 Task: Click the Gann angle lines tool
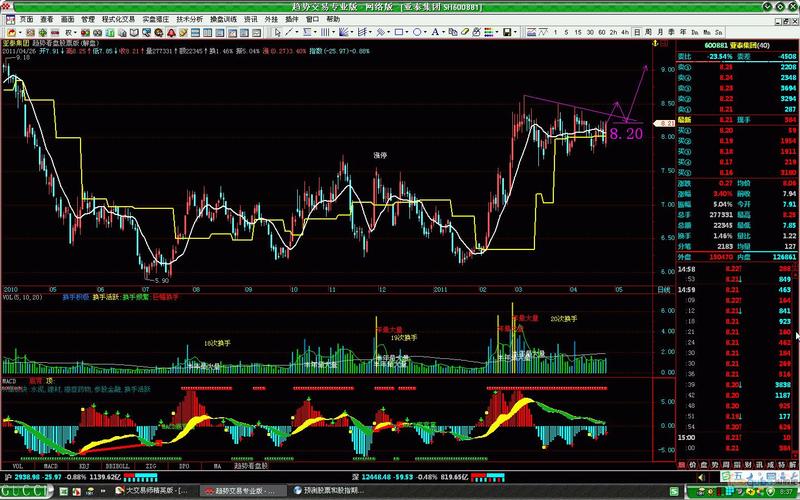(362, 32)
